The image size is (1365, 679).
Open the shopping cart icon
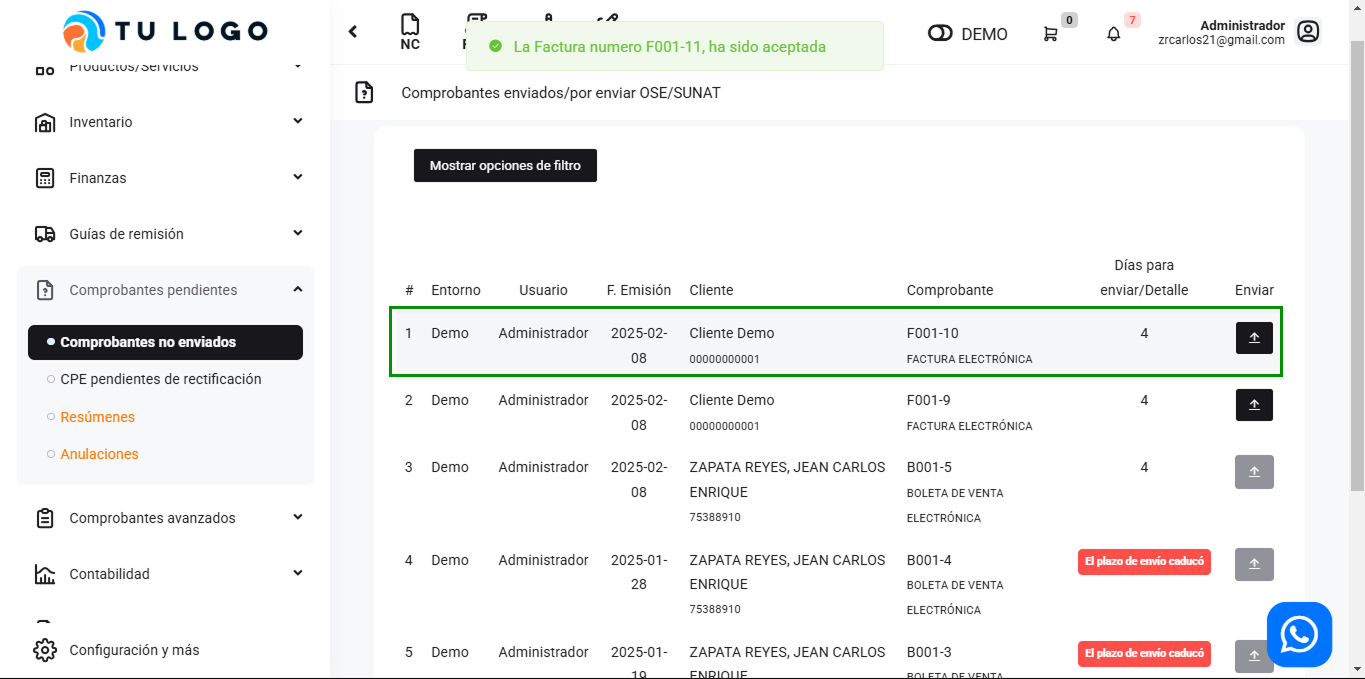[1050, 34]
